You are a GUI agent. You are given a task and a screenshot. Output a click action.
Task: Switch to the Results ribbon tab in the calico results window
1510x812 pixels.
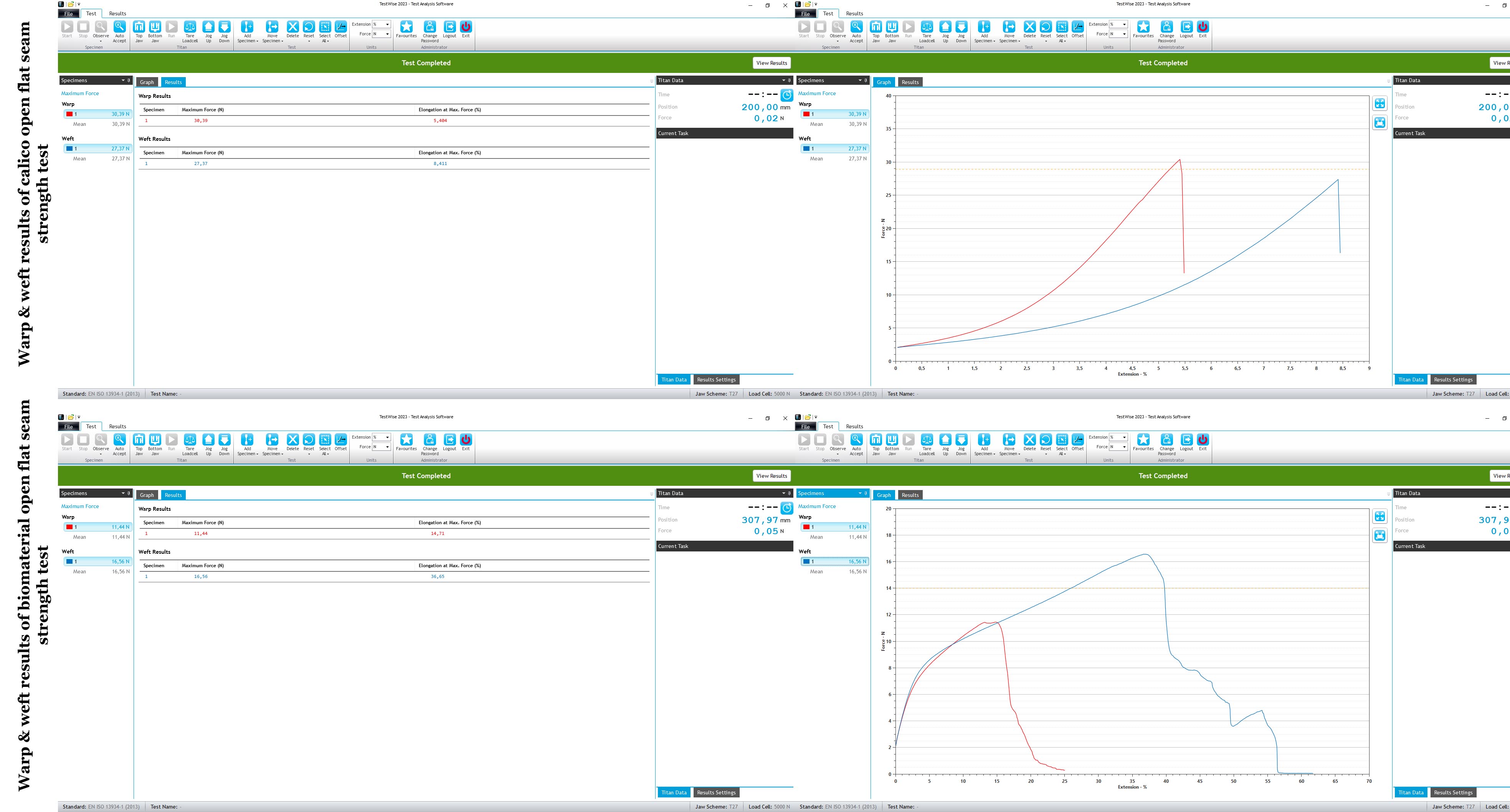pos(117,13)
